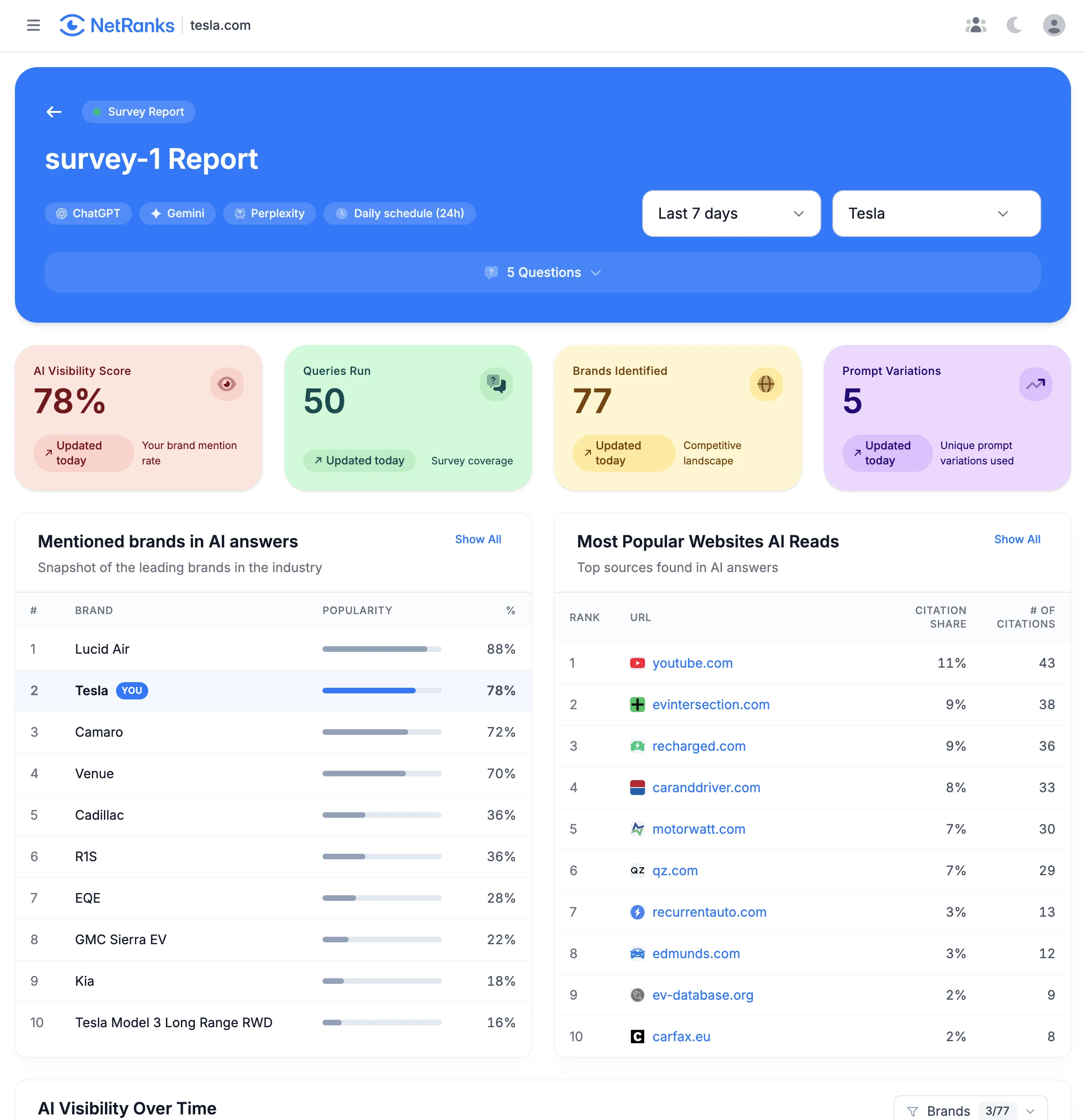
Task: Click the caranddriver favicon icon
Action: coord(637,788)
